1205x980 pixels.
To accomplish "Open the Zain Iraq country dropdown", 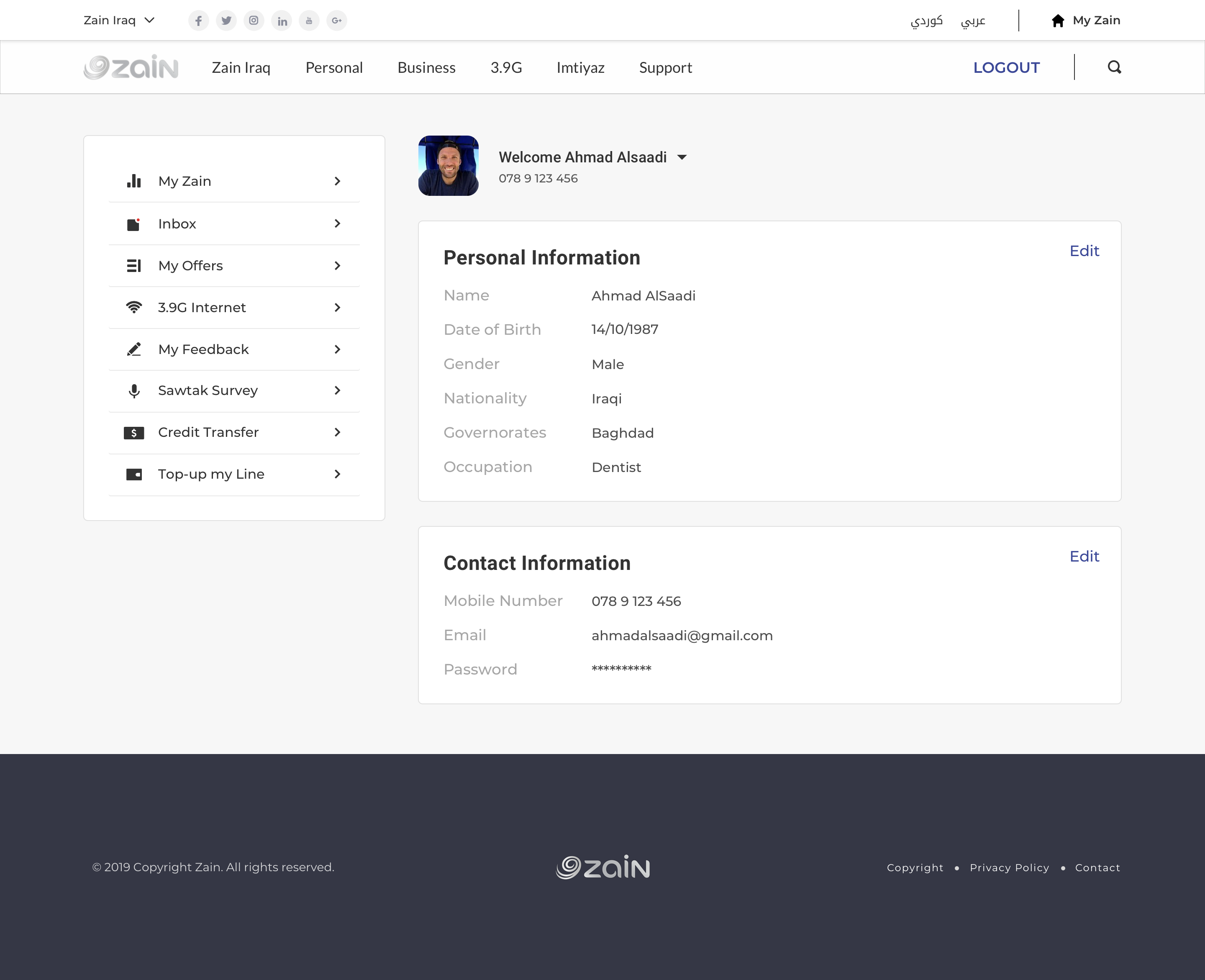I will [119, 21].
